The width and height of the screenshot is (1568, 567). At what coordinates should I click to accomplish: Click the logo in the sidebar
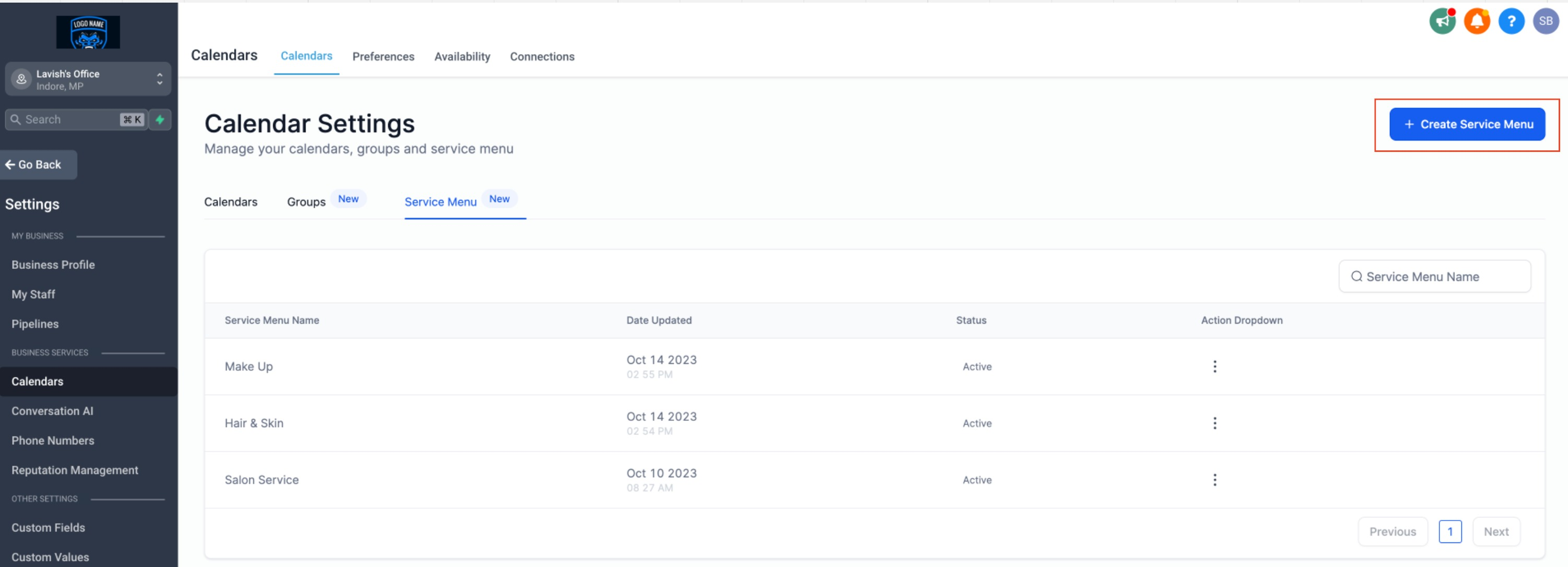click(x=88, y=32)
